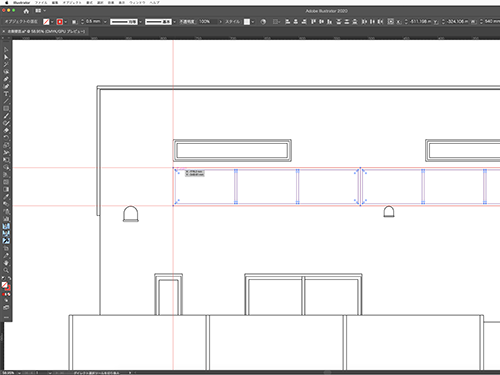Select the Rectangle tool
Screen dimensions: 500x375
pyautogui.click(x=6, y=109)
